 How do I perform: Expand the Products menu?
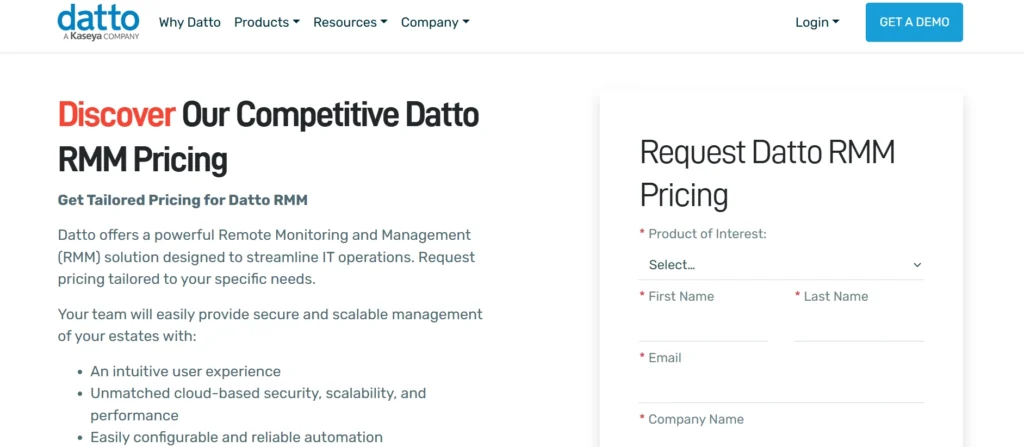266,22
